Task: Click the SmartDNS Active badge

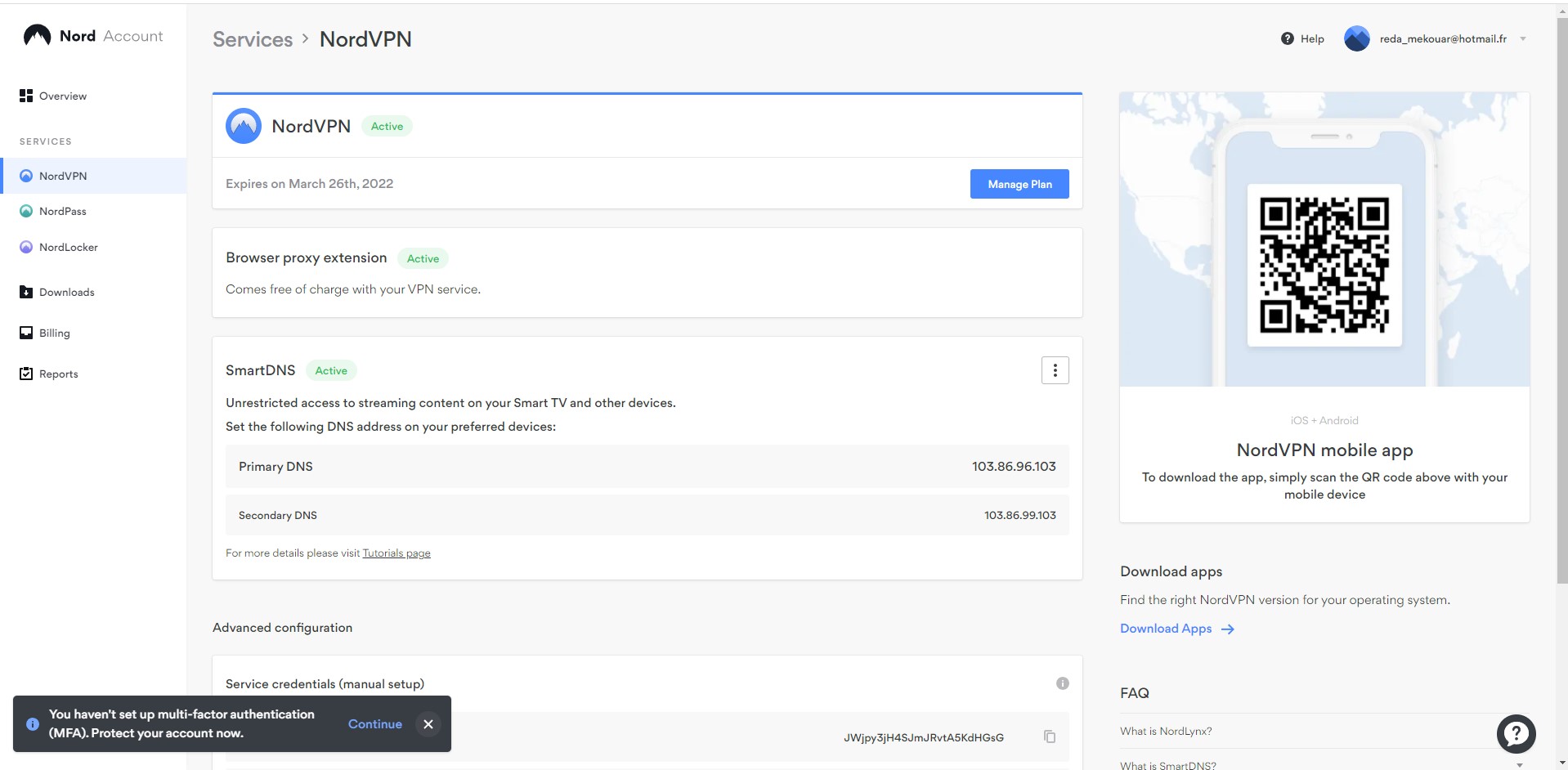Action: click(x=331, y=370)
